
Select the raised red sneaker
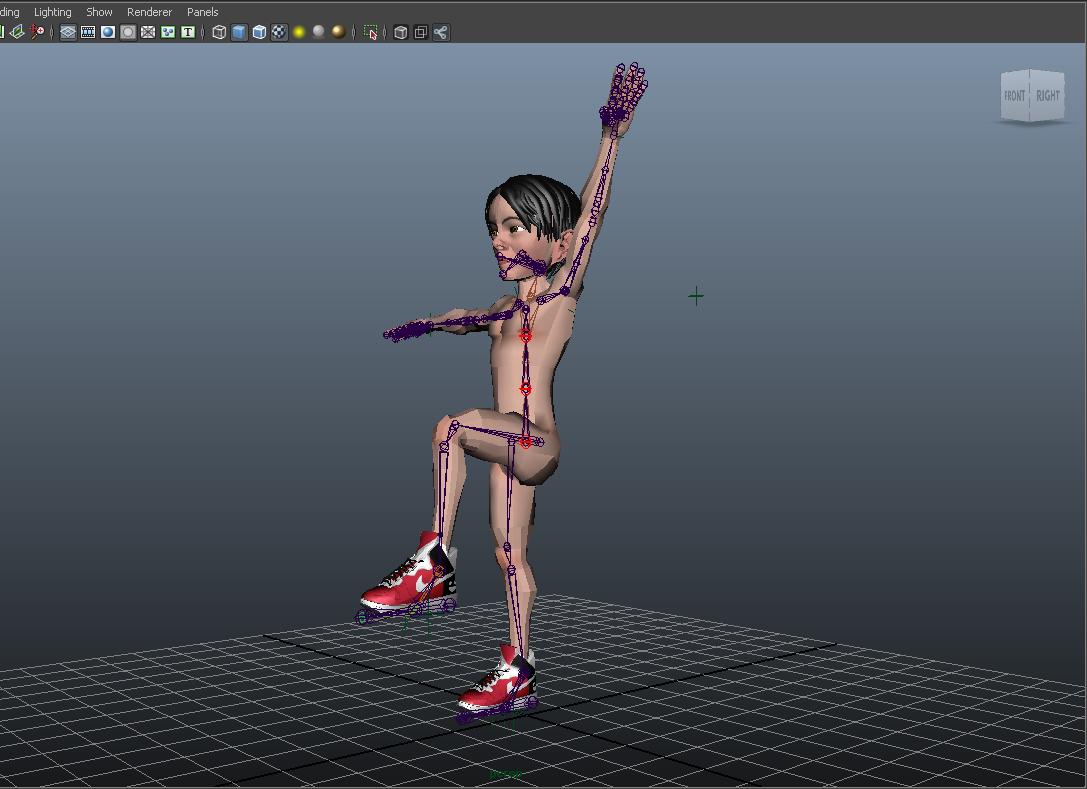tap(410, 573)
